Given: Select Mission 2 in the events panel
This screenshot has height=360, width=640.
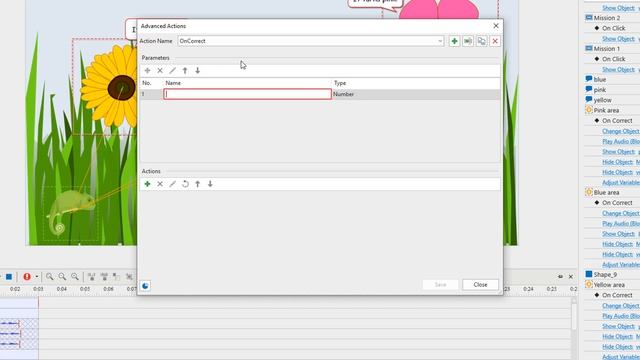Looking at the screenshot, I should coord(607,18).
